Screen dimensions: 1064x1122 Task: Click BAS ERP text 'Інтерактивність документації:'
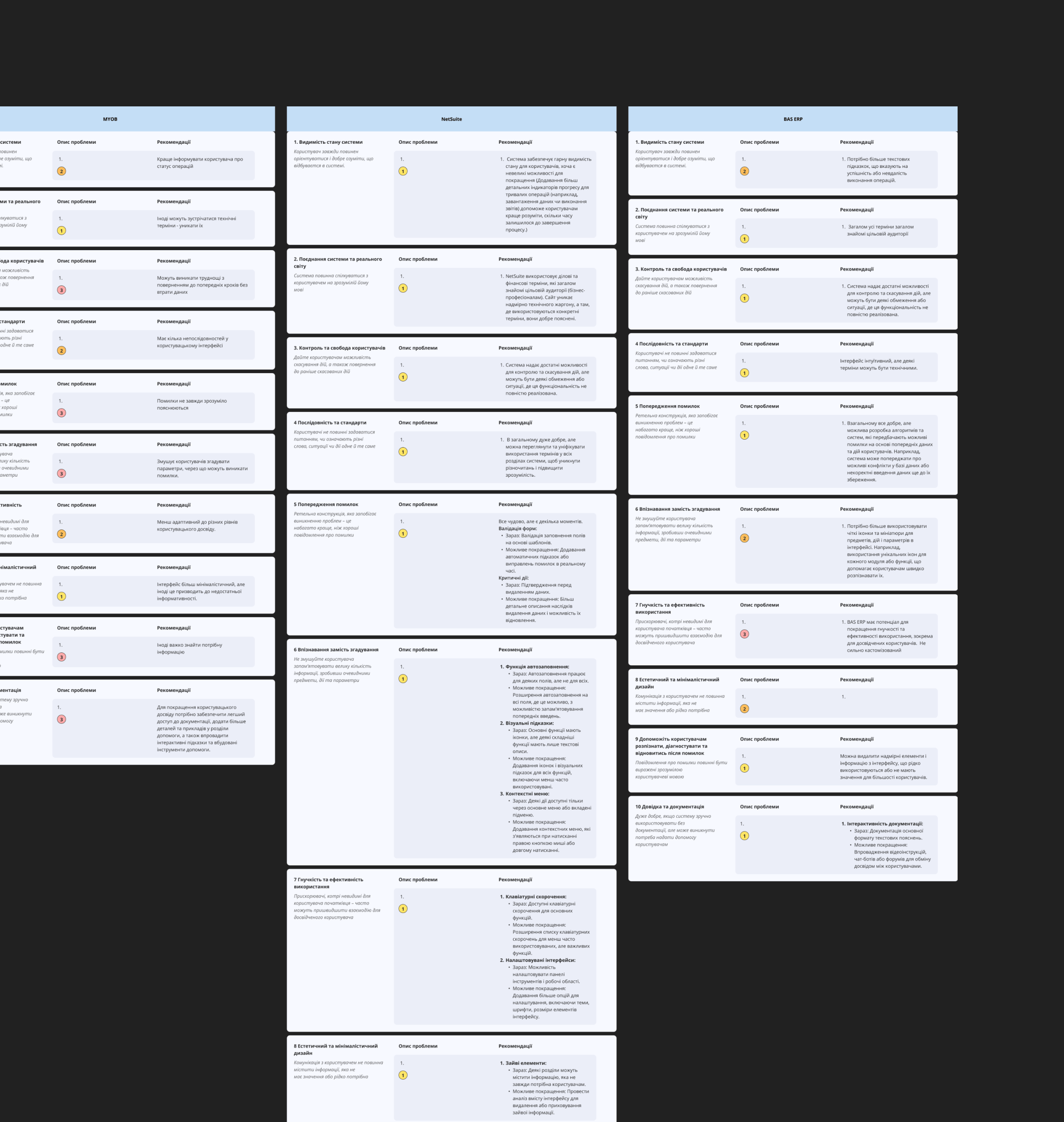(x=885, y=824)
